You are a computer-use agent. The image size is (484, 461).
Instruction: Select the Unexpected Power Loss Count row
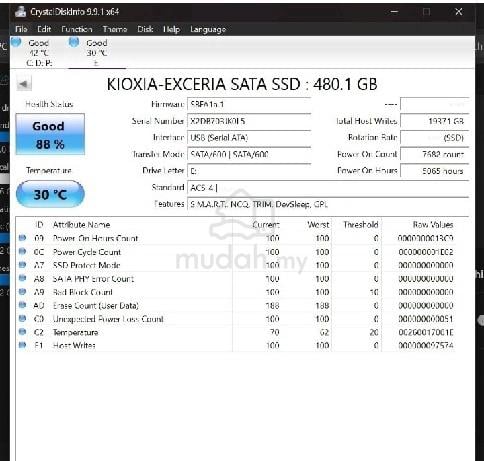(x=242, y=319)
